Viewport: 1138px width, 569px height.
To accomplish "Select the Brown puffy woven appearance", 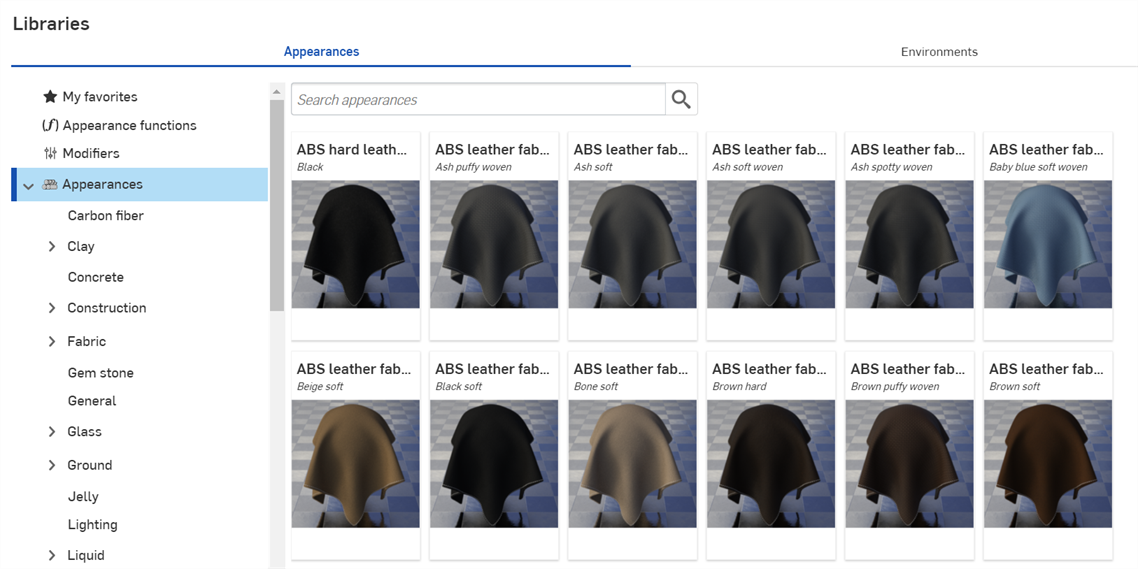I will click(909, 464).
